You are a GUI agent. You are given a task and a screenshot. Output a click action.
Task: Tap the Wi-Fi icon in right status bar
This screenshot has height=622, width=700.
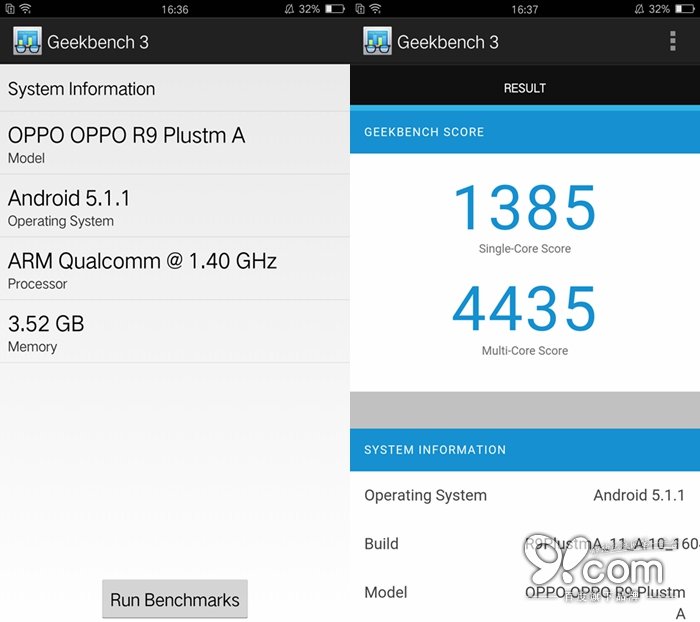click(x=375, y=8)
